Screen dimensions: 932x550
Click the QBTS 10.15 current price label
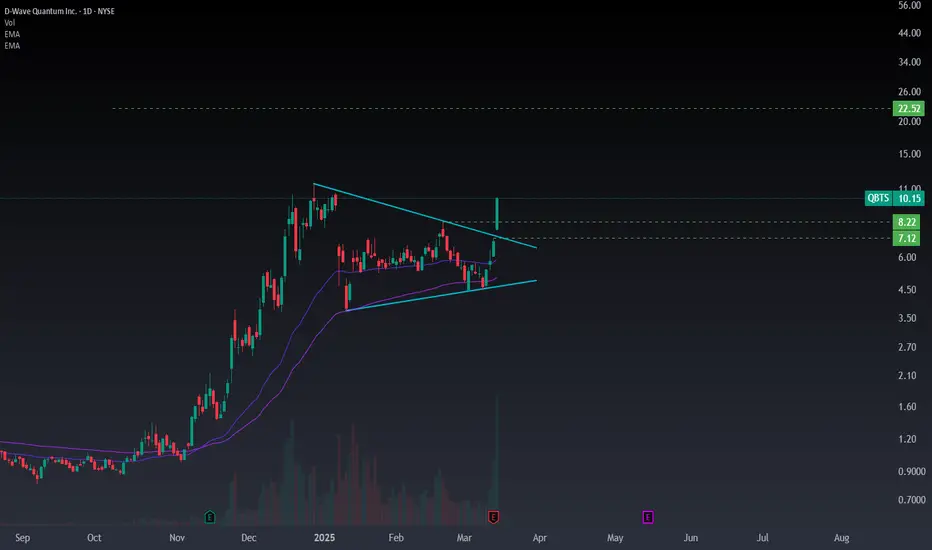pyautogui.click(x=895, y=198)
